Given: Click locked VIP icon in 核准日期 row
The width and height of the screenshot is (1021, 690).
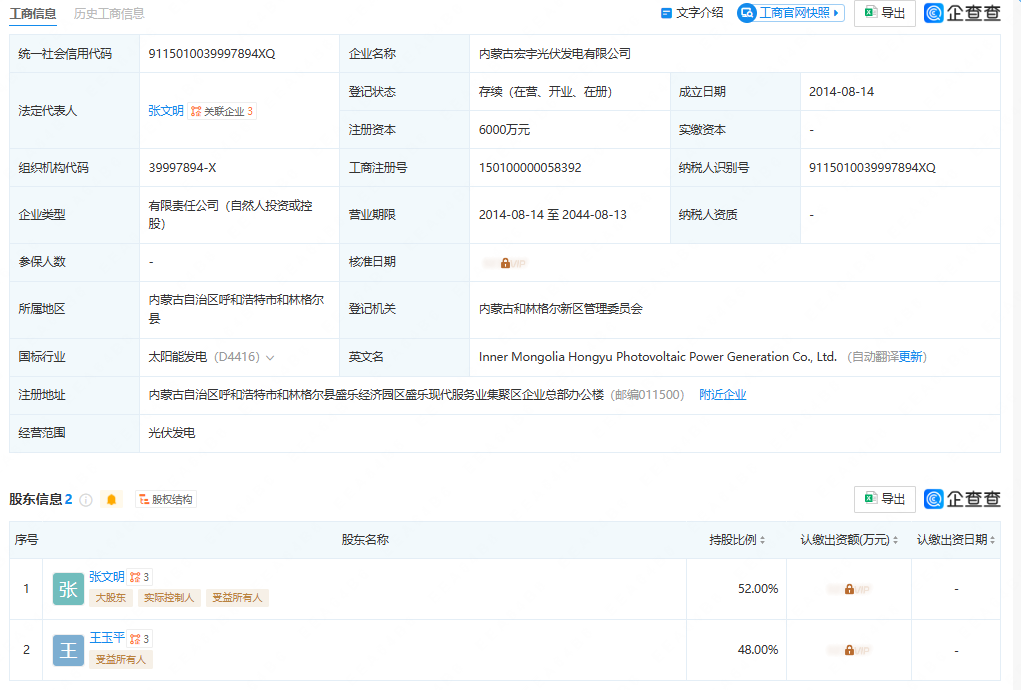Looking at the screenshot, I should pyautogui.click(x=505, y=263).
